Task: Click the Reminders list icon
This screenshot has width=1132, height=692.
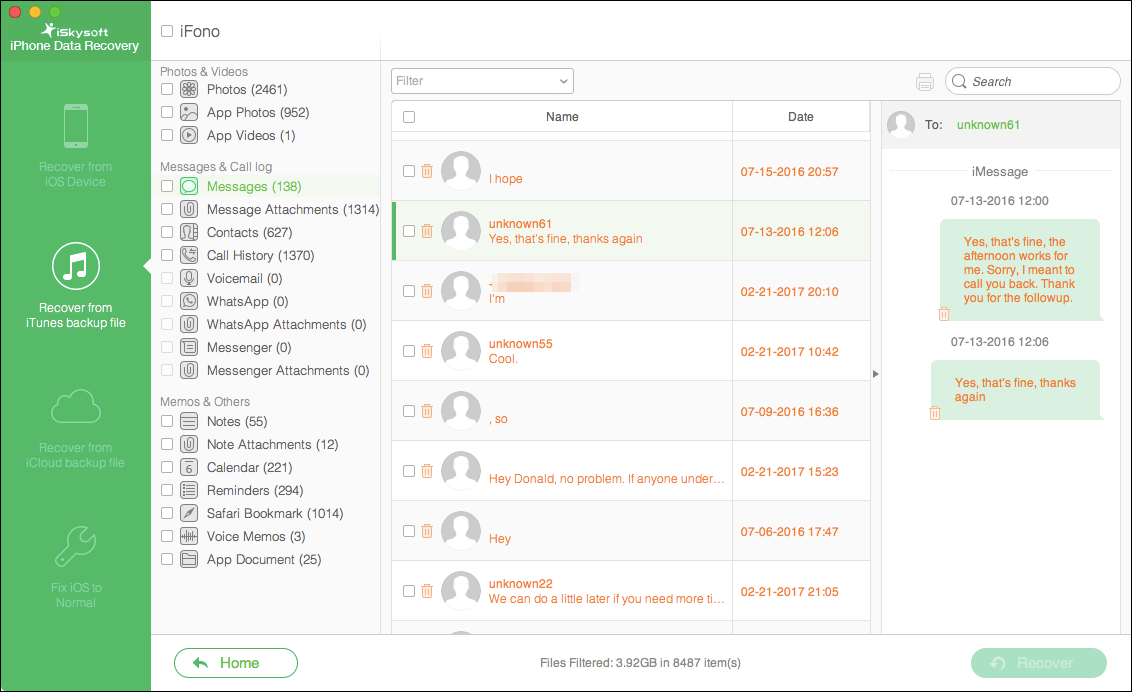Action: 189,491
